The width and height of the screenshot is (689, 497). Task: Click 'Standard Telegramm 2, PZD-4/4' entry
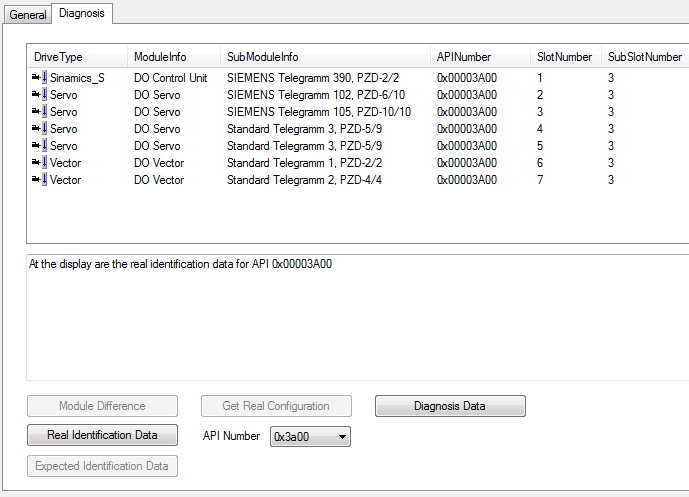(305, 180)
